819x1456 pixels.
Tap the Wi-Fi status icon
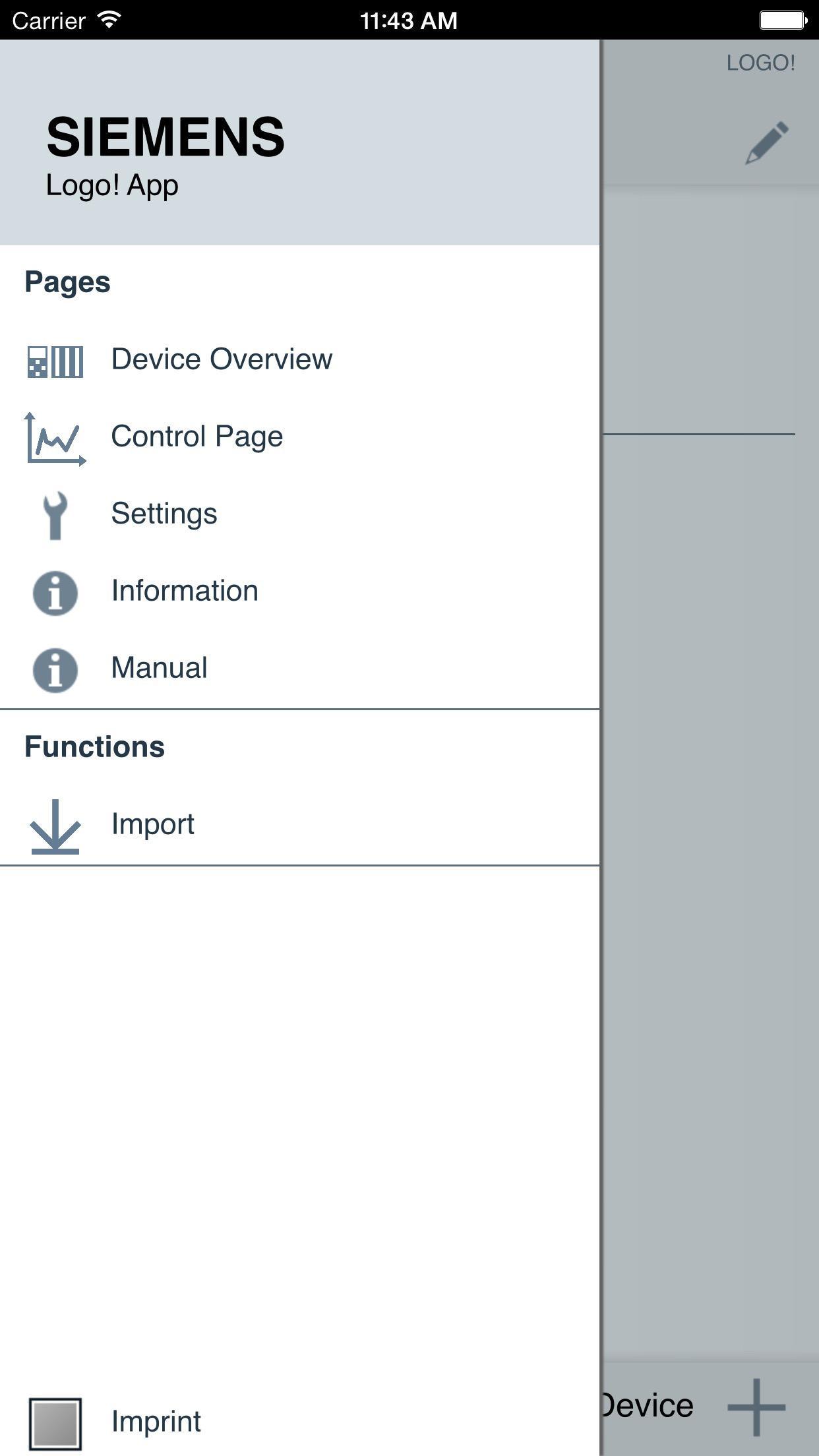pyautogui.click(x=109, y=20)
